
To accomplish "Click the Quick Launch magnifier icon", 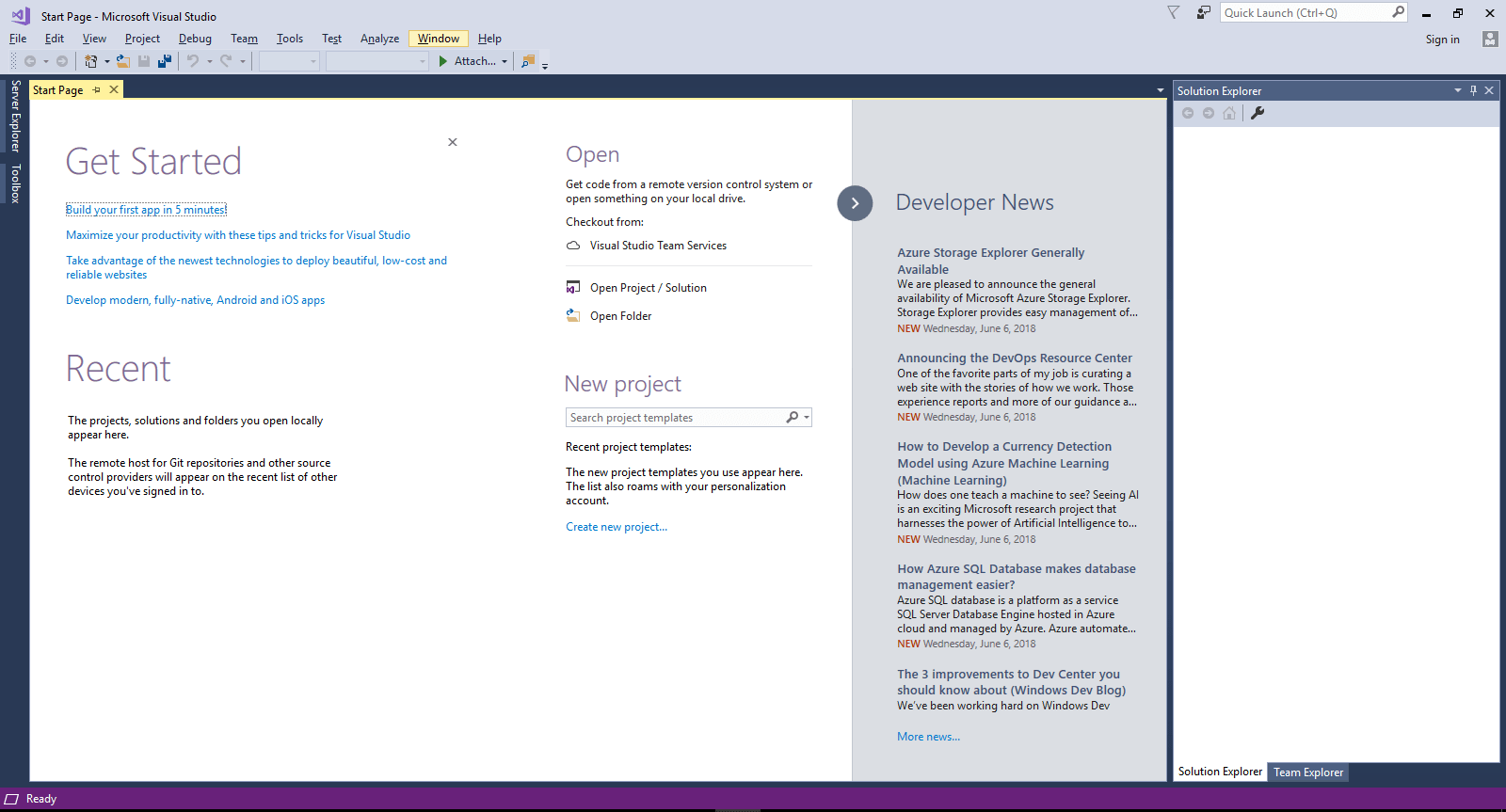I will tap(1398, 12).
